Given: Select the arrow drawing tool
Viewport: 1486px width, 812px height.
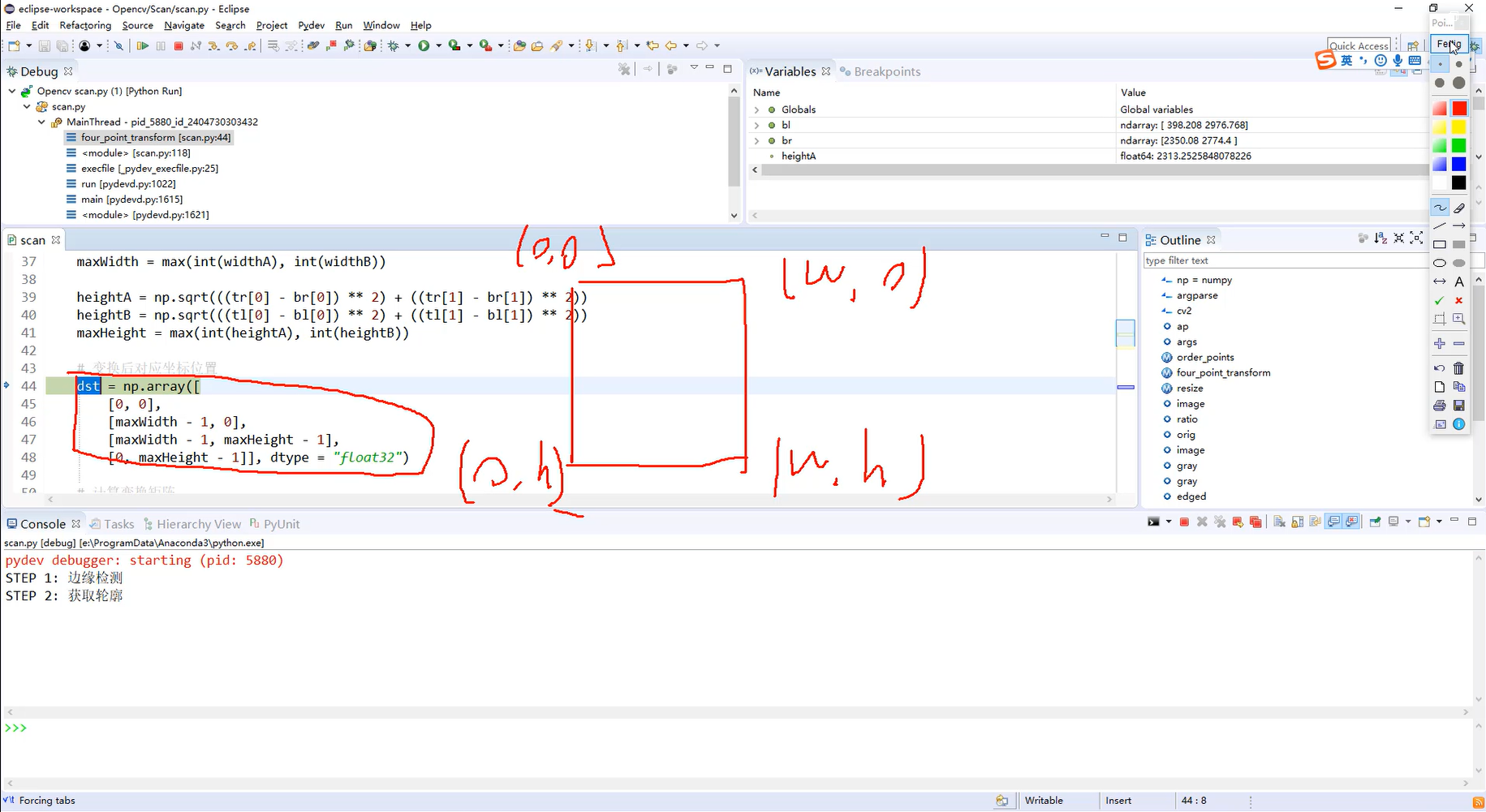Looking at the screenshot, I should pos(1459,226).
